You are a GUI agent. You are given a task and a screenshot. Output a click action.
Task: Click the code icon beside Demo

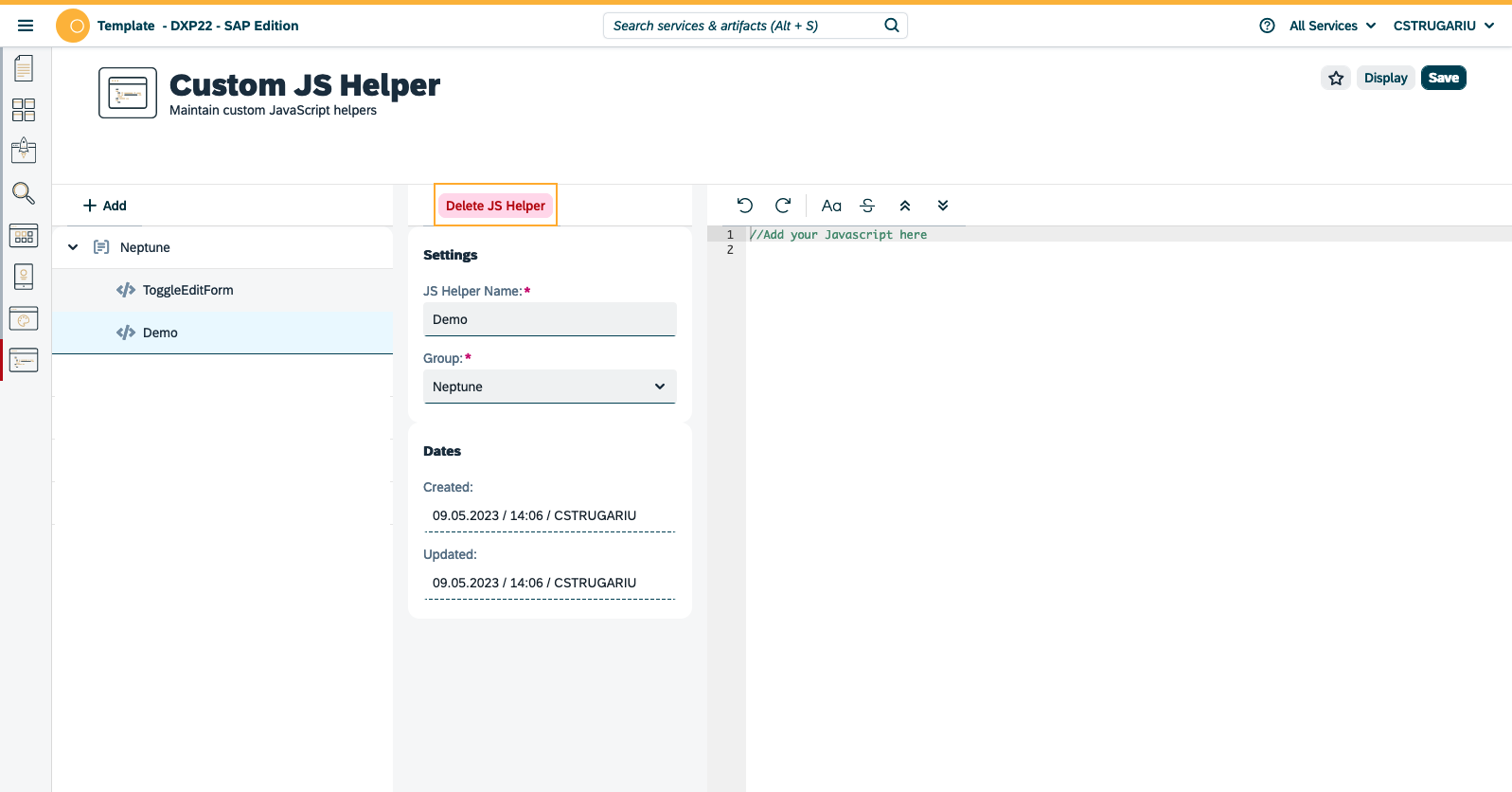pyautogui.click(x=126, y=333)
